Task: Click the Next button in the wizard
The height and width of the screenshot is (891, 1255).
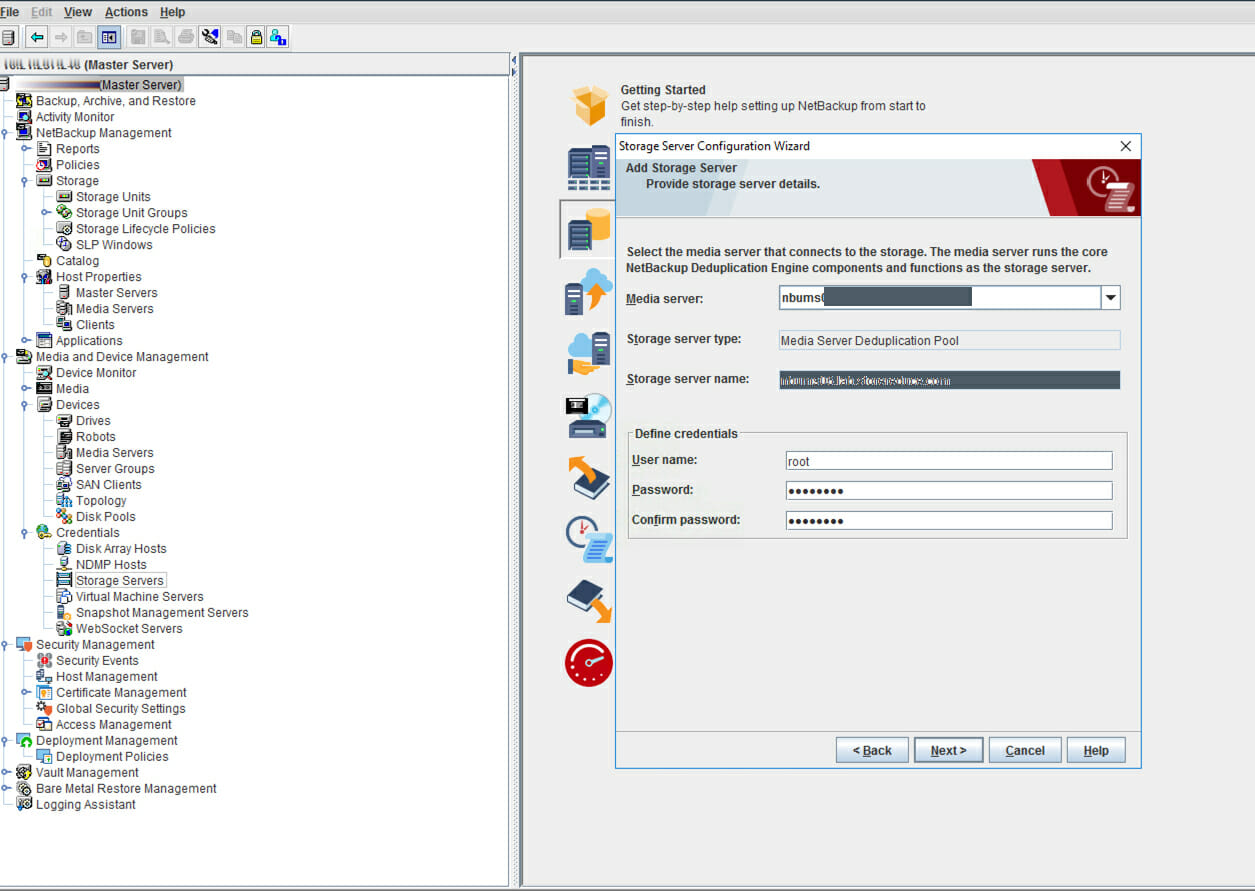Action: 947,749
